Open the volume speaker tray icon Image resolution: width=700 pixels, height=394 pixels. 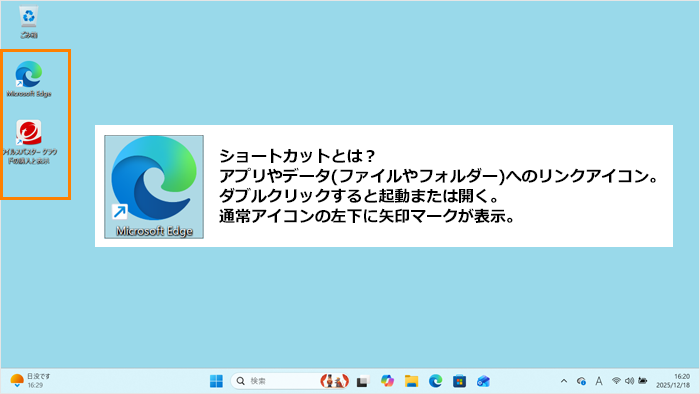point(629,381)
